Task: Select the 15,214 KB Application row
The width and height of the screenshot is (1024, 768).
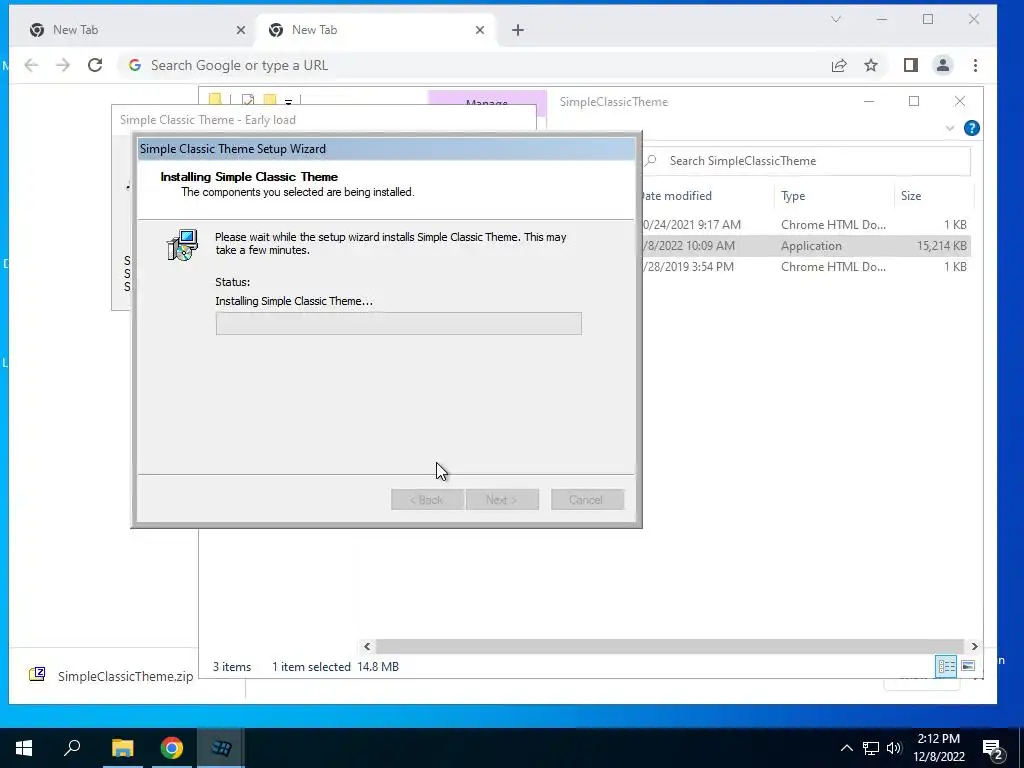Action: point(805,246)
